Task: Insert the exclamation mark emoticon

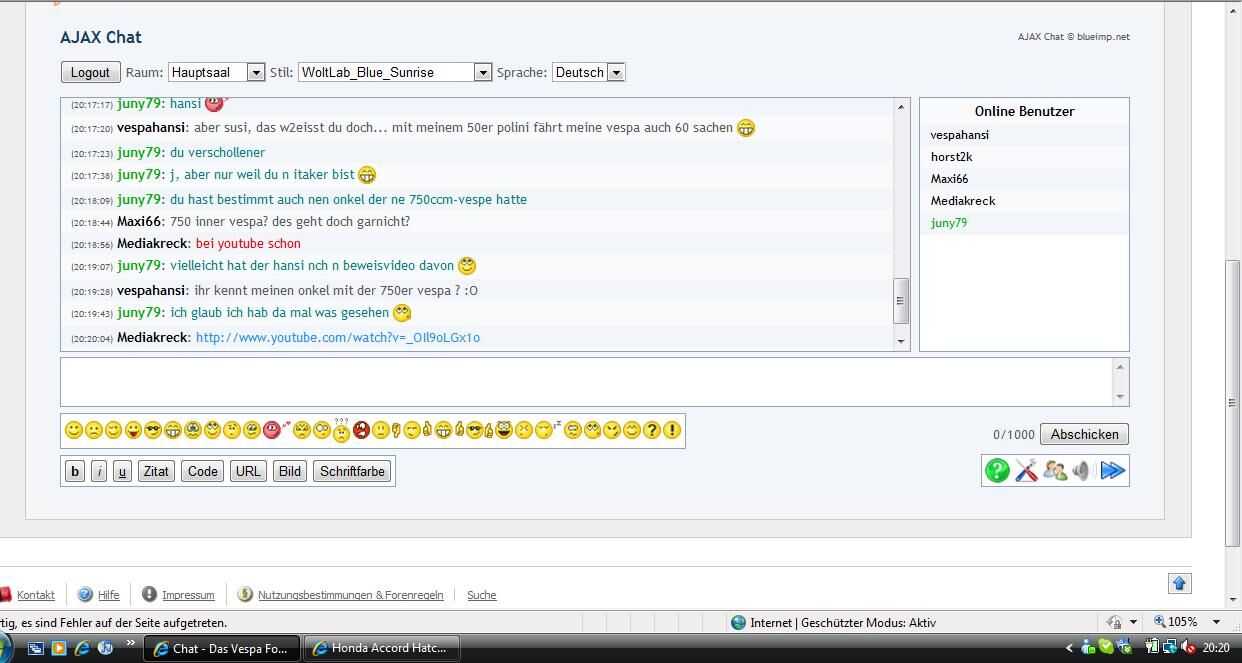Action: [x=672, y=430]
